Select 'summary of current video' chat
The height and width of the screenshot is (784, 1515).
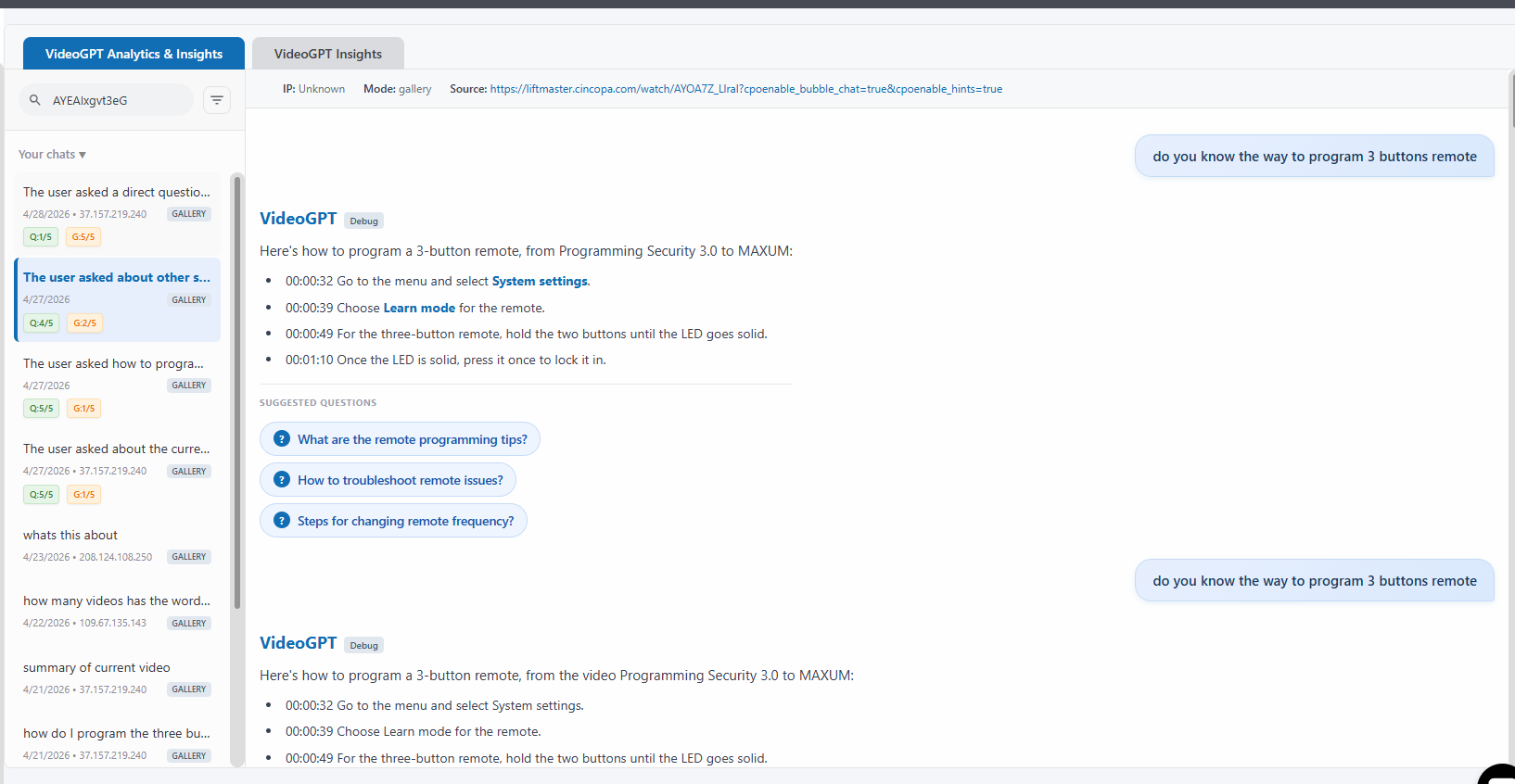coord(117,677)
